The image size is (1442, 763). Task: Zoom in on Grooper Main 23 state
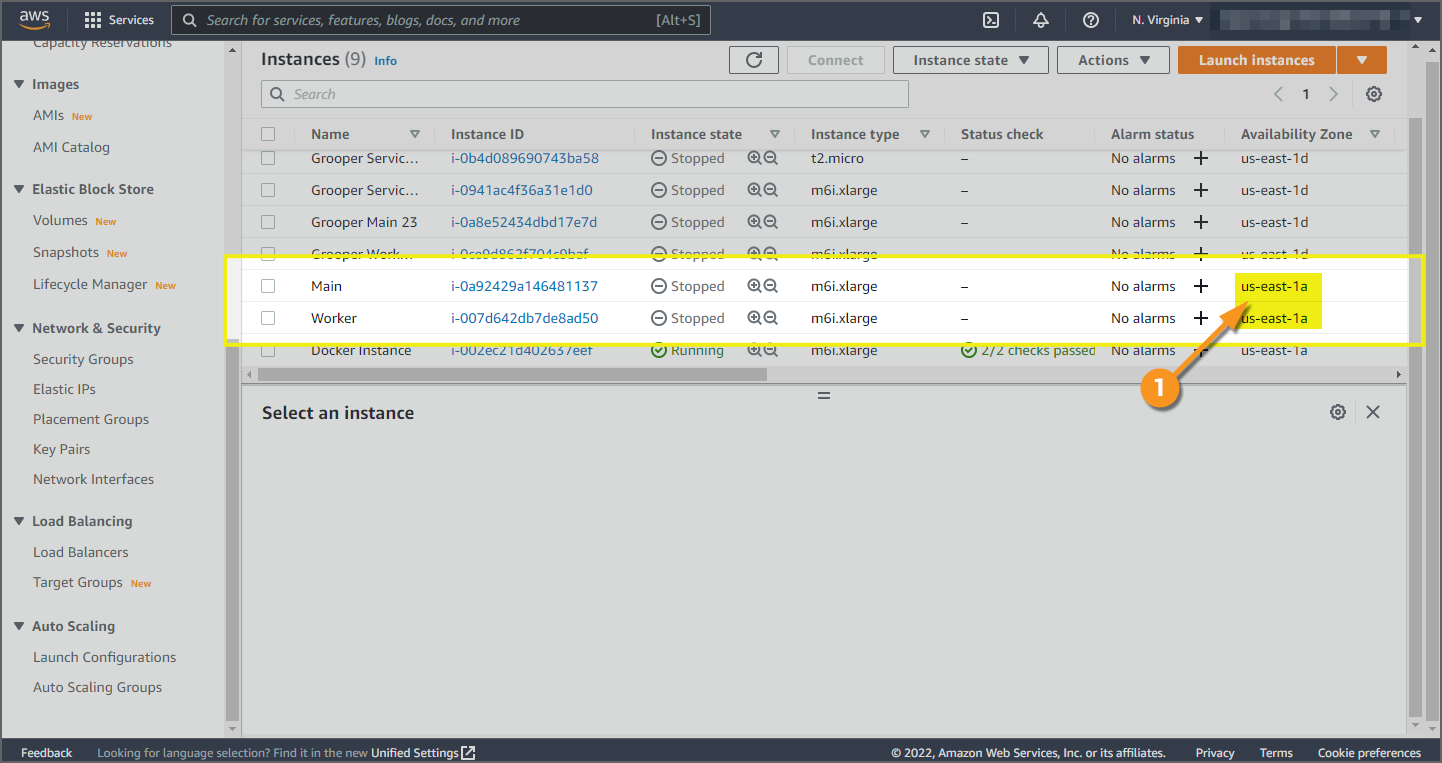[755, 222]
